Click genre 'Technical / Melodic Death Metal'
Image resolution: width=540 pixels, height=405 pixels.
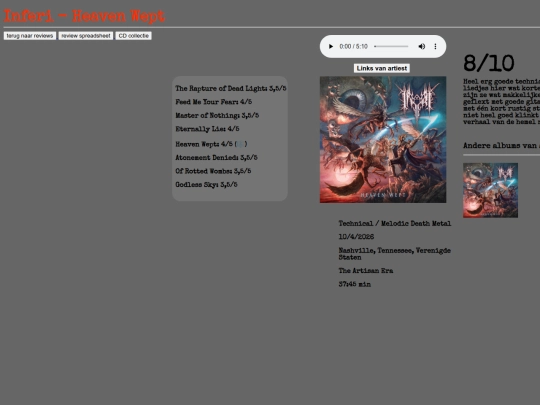(x=395, y=224)
